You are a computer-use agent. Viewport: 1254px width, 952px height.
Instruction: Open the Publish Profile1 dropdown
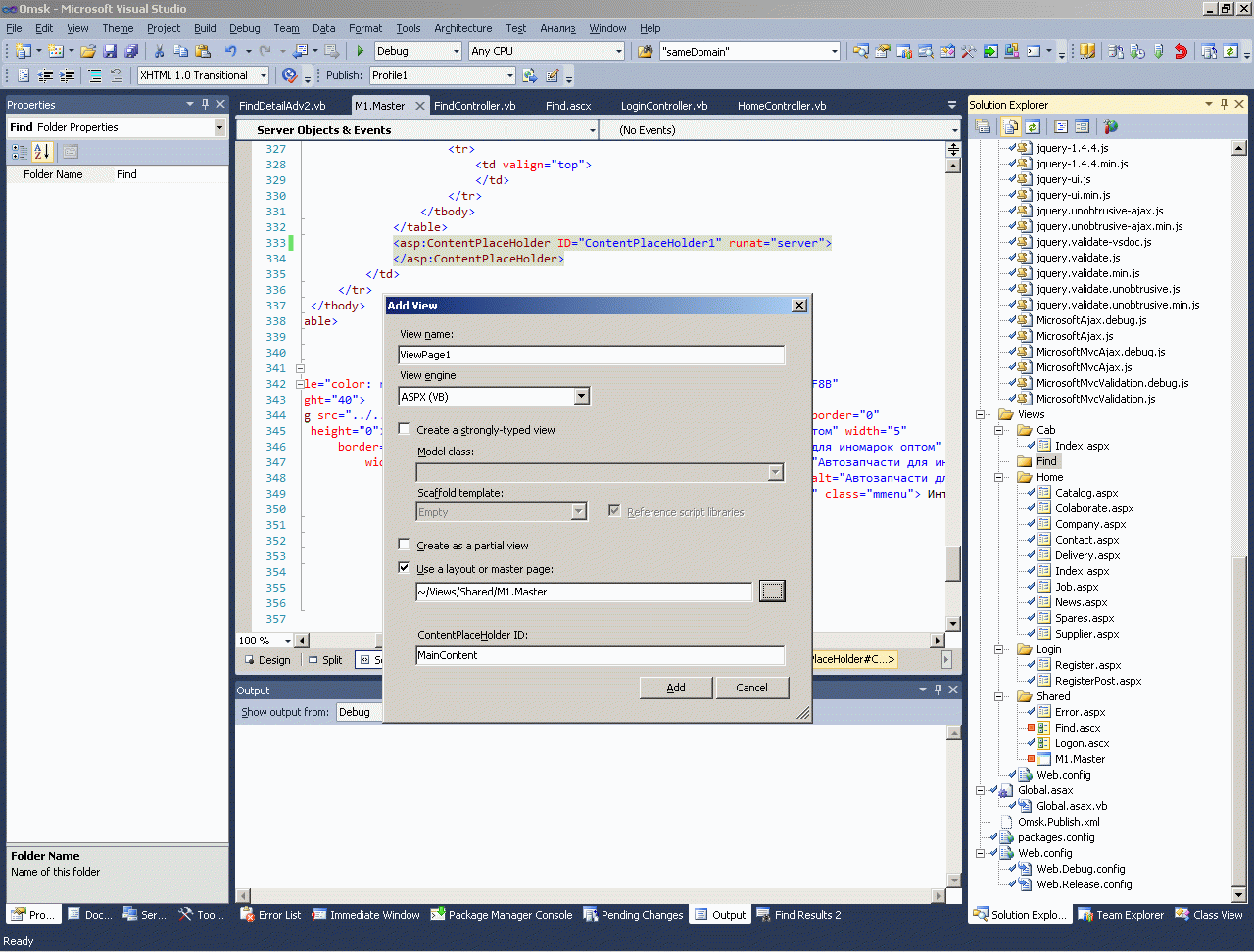point(509,75)
